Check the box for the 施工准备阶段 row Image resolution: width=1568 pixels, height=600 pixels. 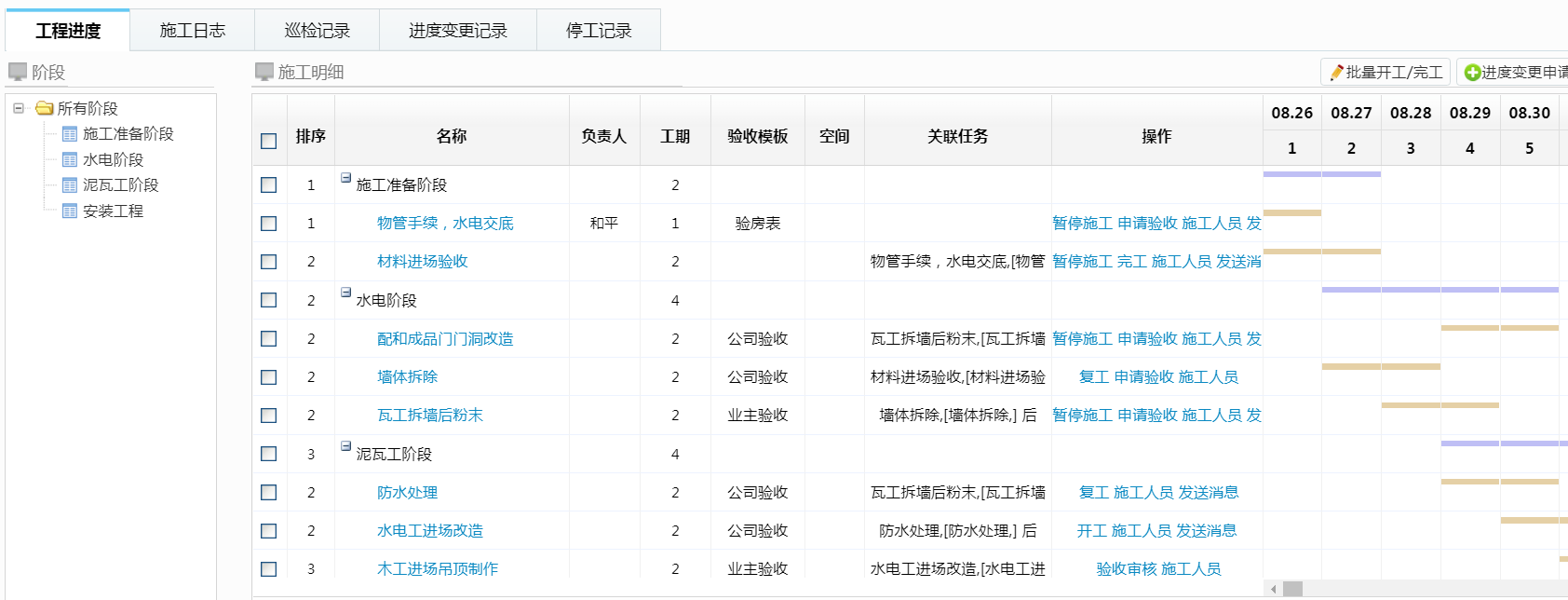[x=269, y=184]
